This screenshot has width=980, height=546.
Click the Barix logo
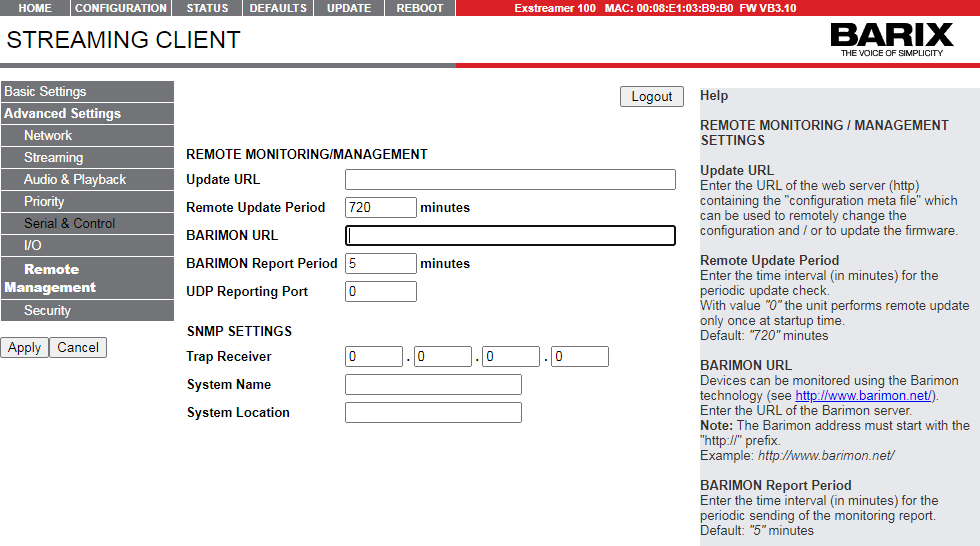891,39
